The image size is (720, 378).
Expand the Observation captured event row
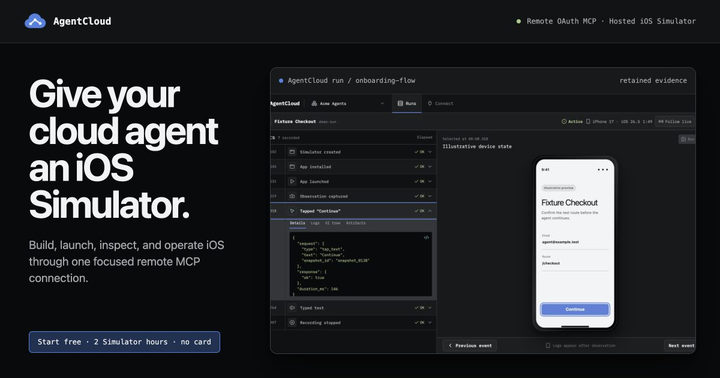[430, 196]
